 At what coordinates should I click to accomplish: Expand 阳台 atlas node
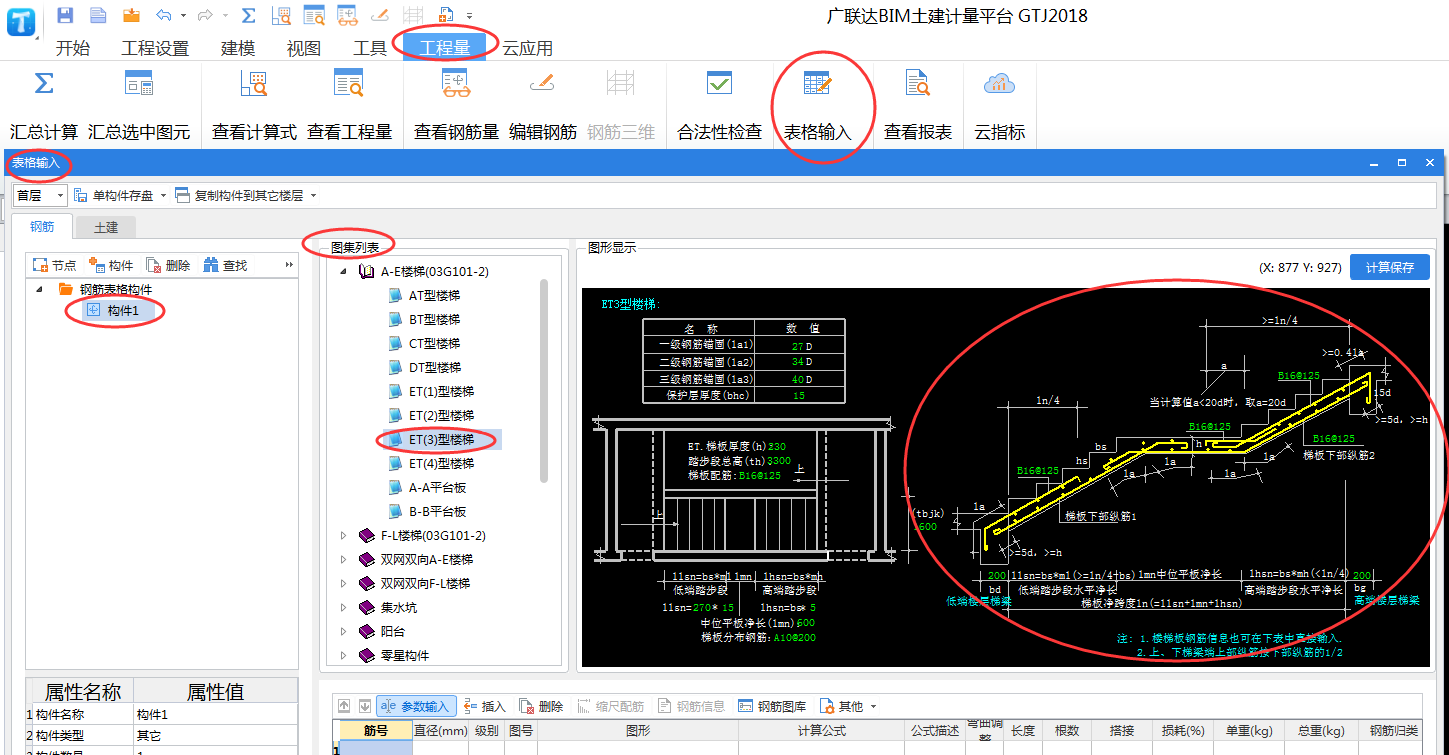click(343, 631)
